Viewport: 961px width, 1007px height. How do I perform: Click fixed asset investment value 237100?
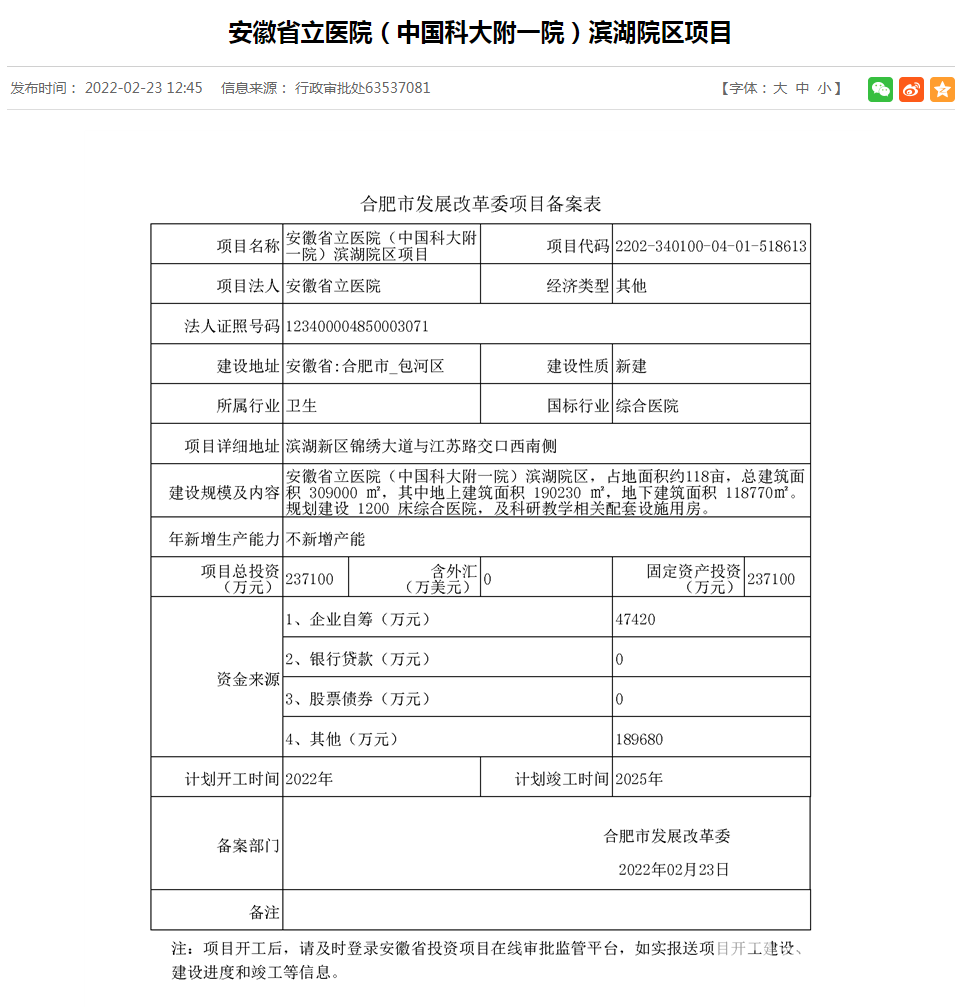771,579
